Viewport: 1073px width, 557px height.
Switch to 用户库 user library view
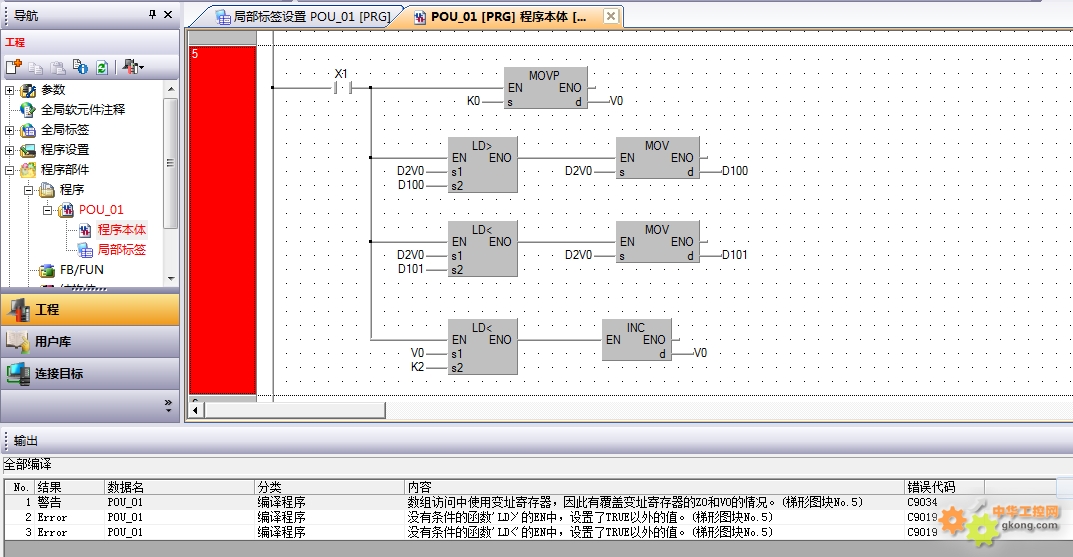coord(90,341)
